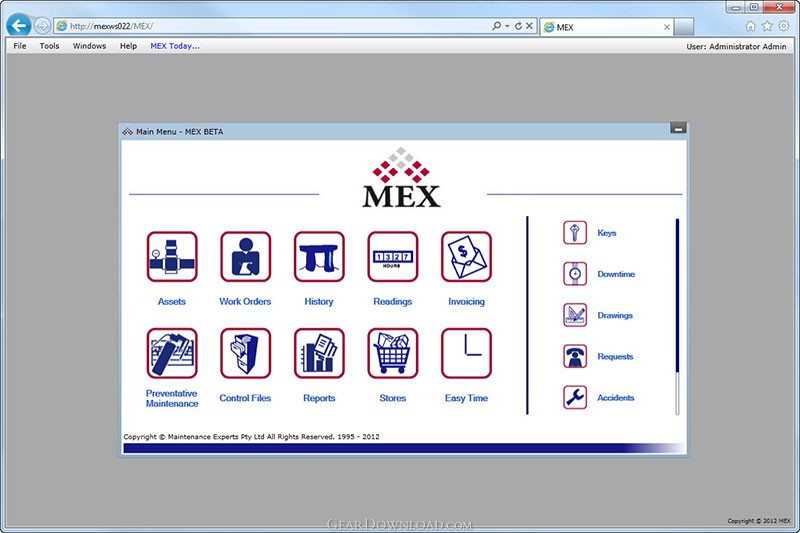
Task: Click the Preventative Maintenance text link
Action: 172,398
